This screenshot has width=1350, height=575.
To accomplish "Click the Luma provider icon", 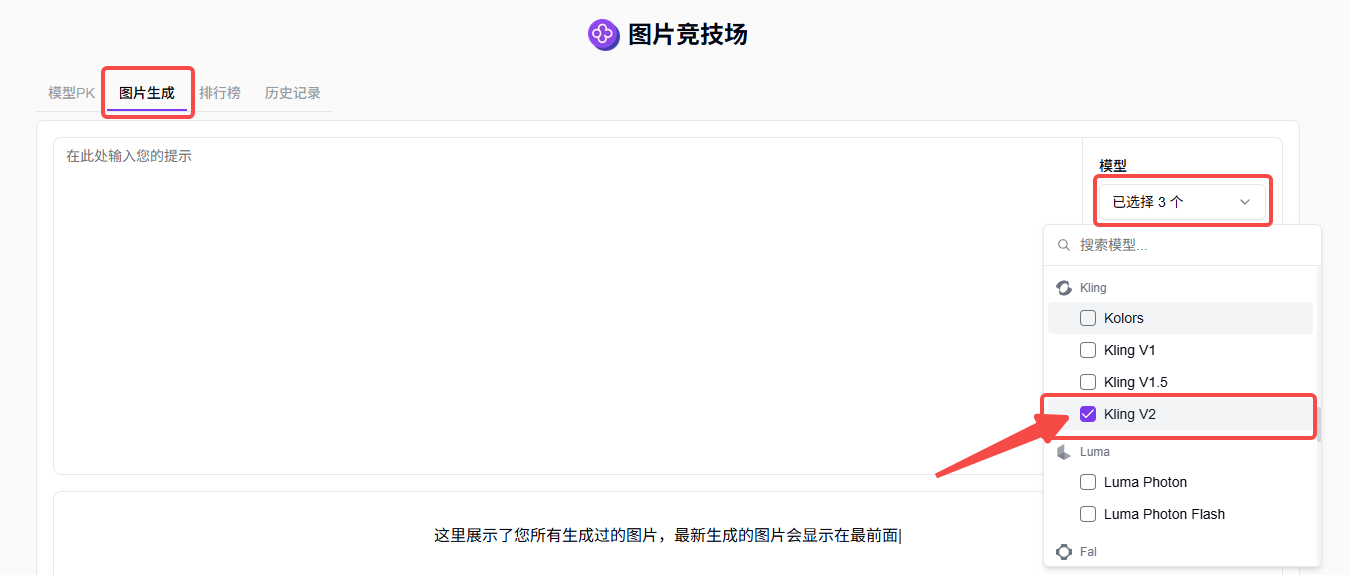I will click(x=1064, y=452).
